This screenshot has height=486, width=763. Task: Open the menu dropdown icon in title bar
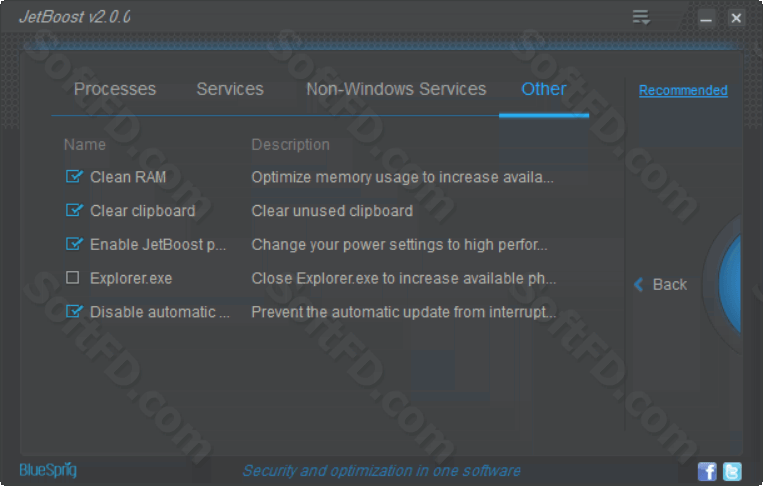[641, 18]
